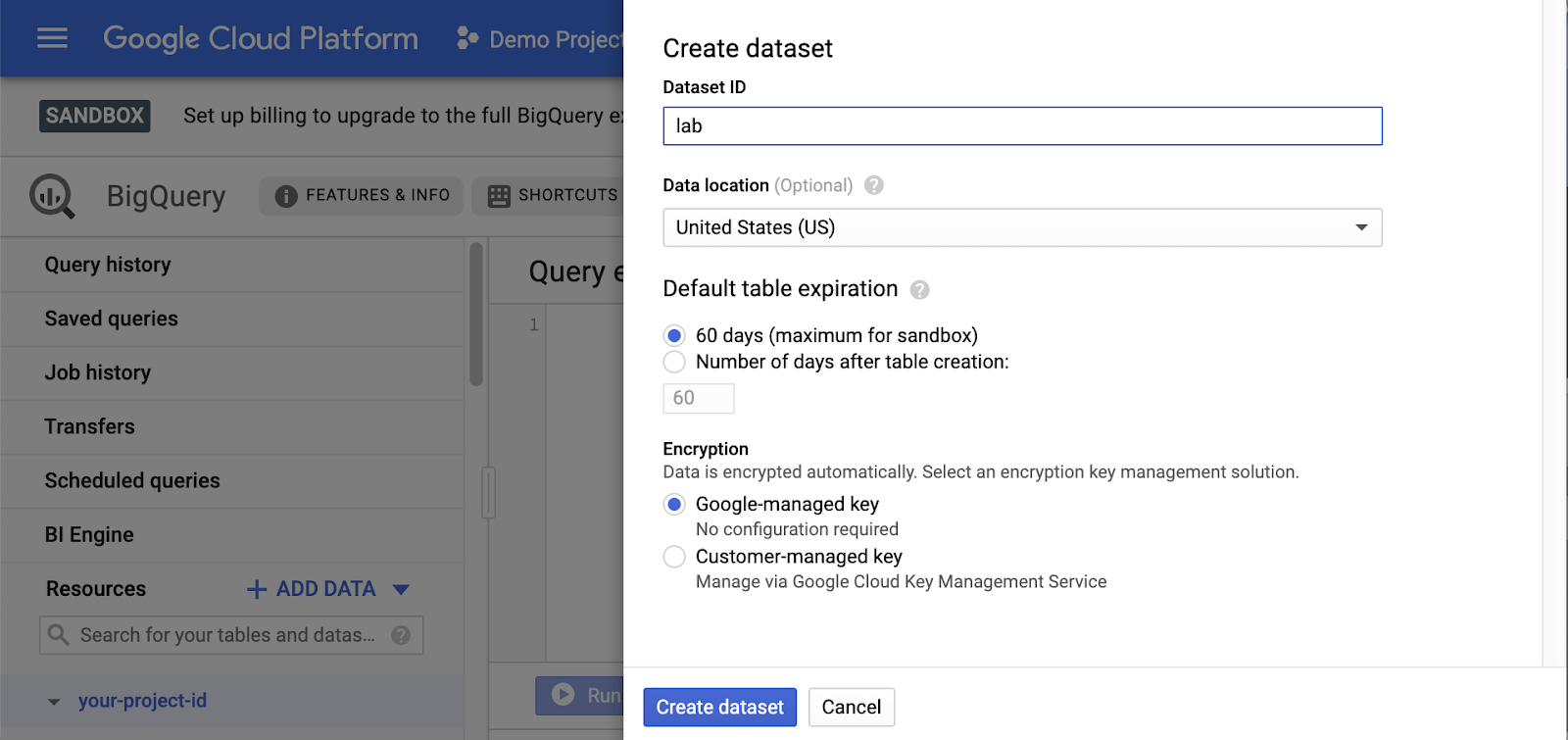Choose the Customer-managed key option
This screenshot has height=740, width=1568.
click(x=674, y=557)
